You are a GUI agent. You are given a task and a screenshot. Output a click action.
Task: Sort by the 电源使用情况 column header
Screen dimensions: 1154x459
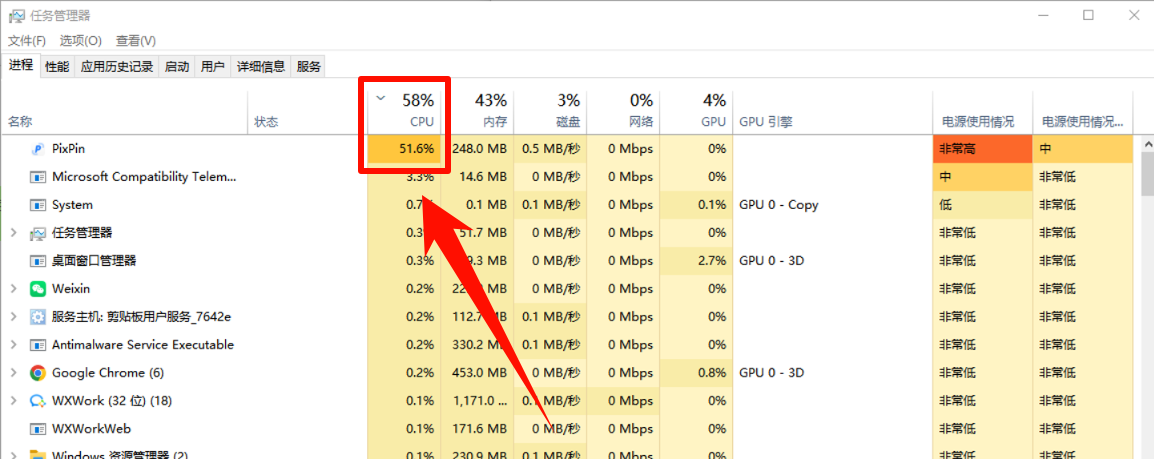click(982, 113)
